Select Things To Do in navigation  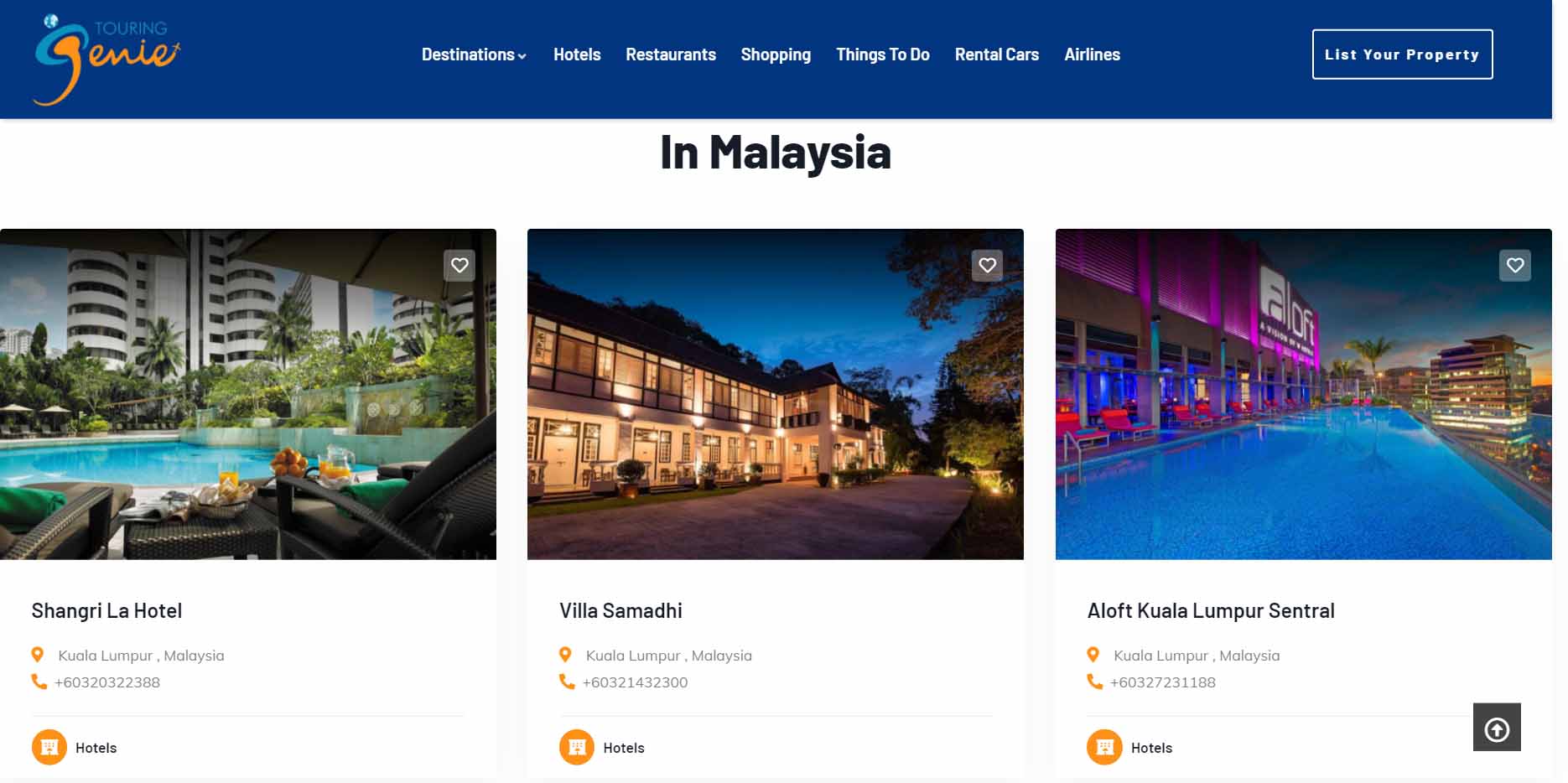point(883,54)
